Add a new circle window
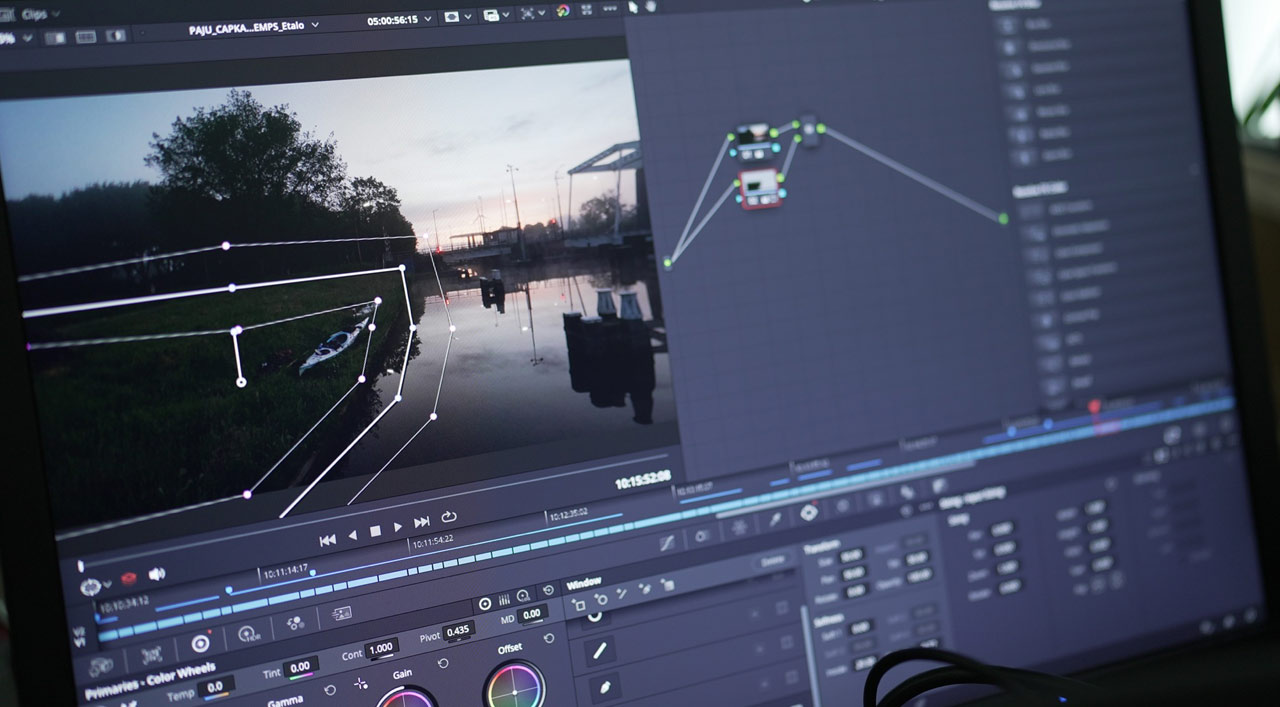 600,600
